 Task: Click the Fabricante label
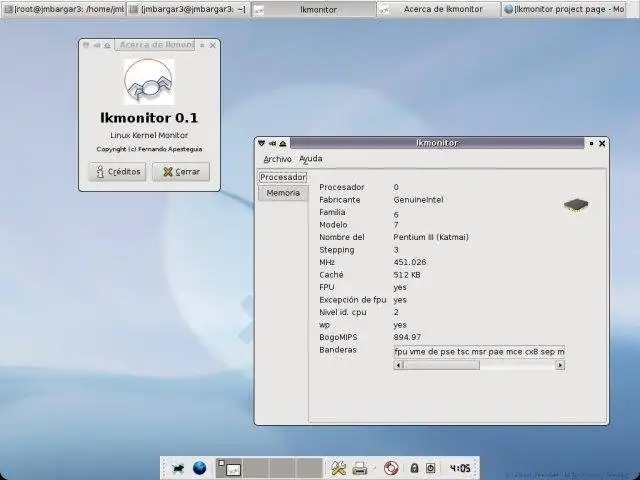(340, 200)
